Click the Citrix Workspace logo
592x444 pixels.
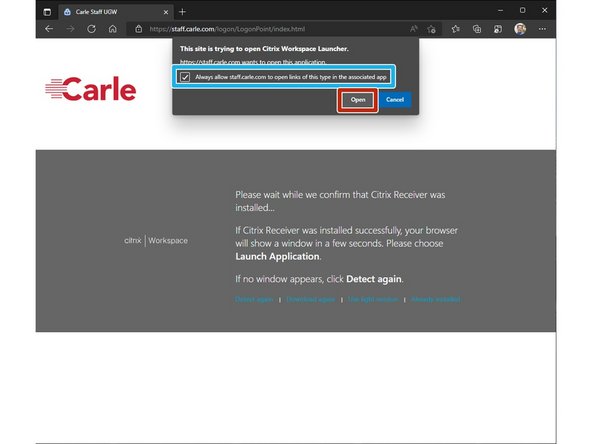pos(156,240)
